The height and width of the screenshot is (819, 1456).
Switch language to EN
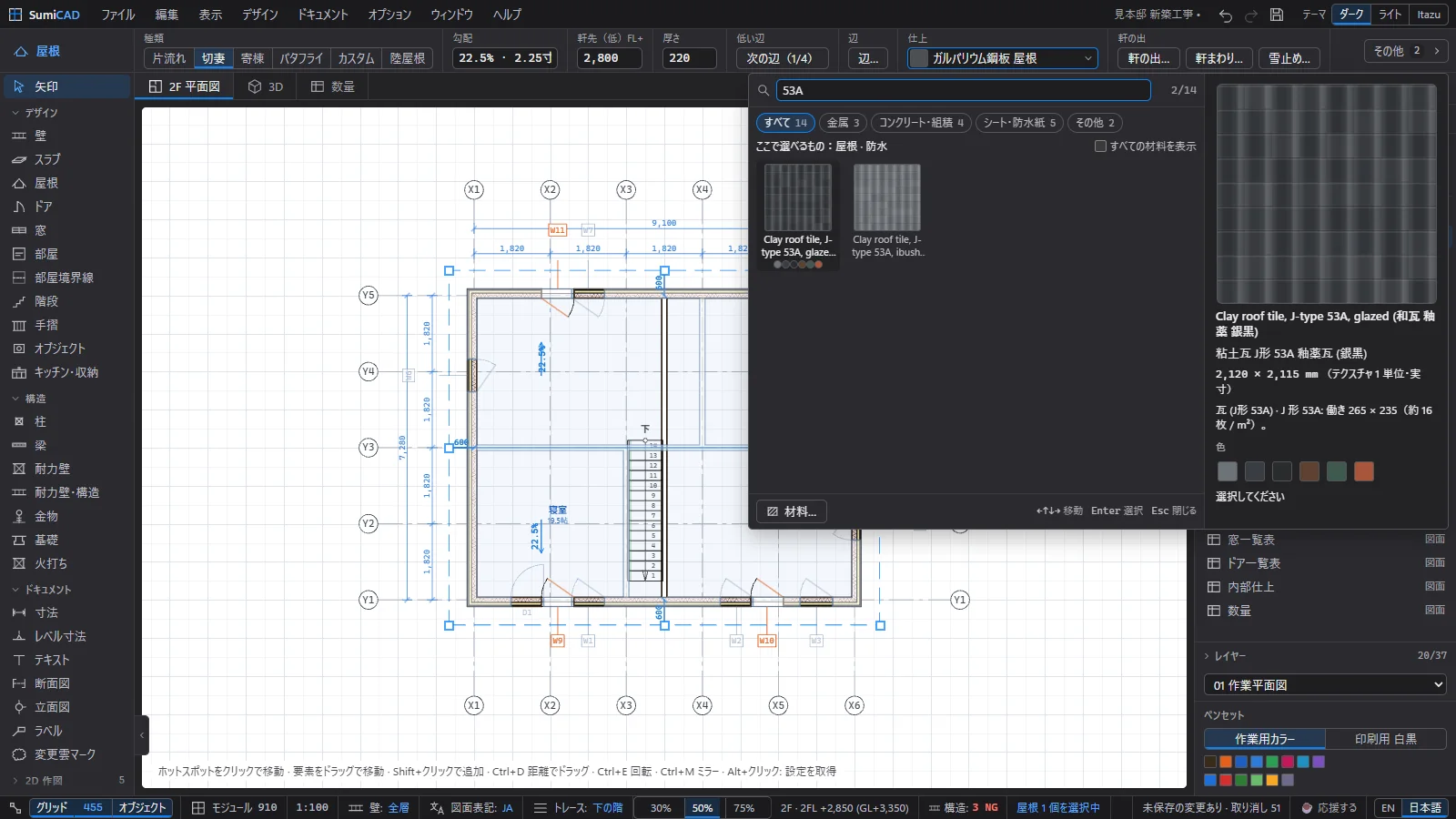[1388, 808]
